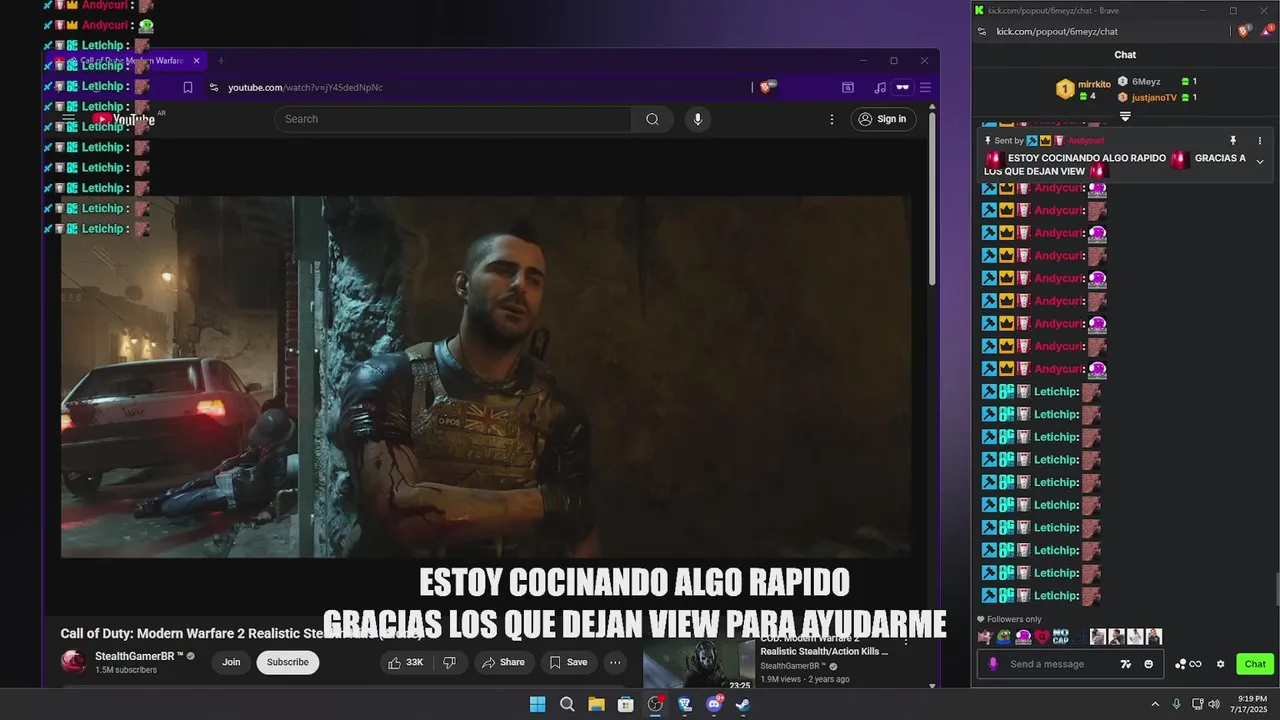Viewport: 1280px width, 720px height.
Task: Click YouTube hamburger guide menu
Action: point(69,119)
